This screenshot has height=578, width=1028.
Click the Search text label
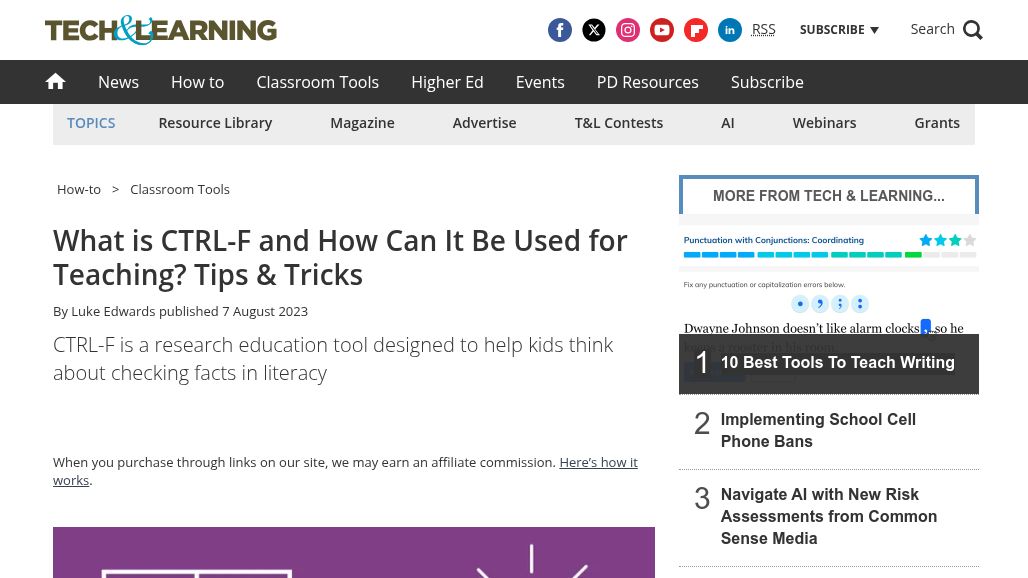932,29
